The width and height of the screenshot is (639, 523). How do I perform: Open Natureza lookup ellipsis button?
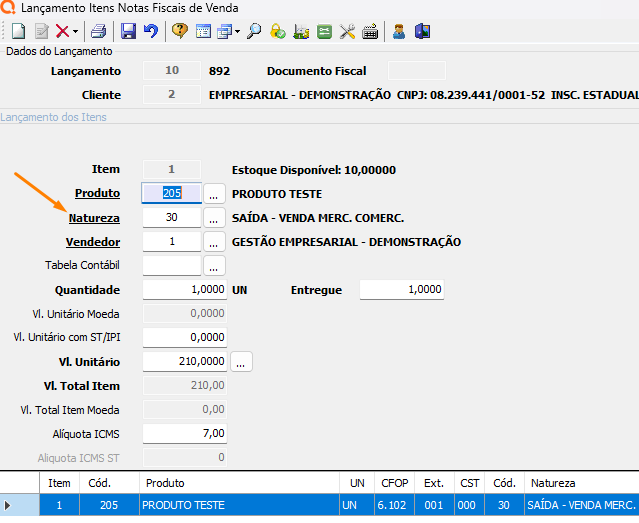[215, 217]
